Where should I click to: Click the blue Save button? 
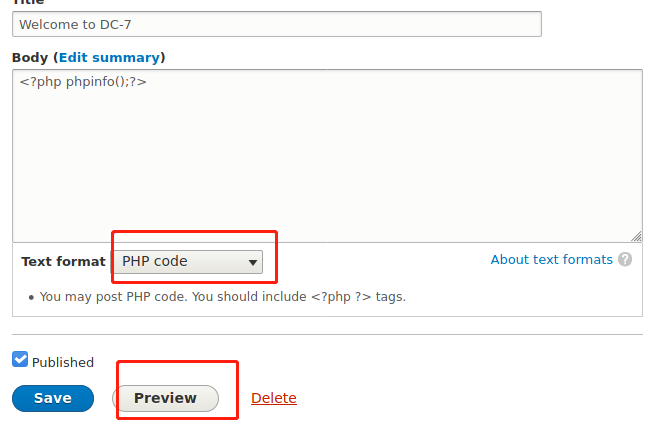pos(53,398)
